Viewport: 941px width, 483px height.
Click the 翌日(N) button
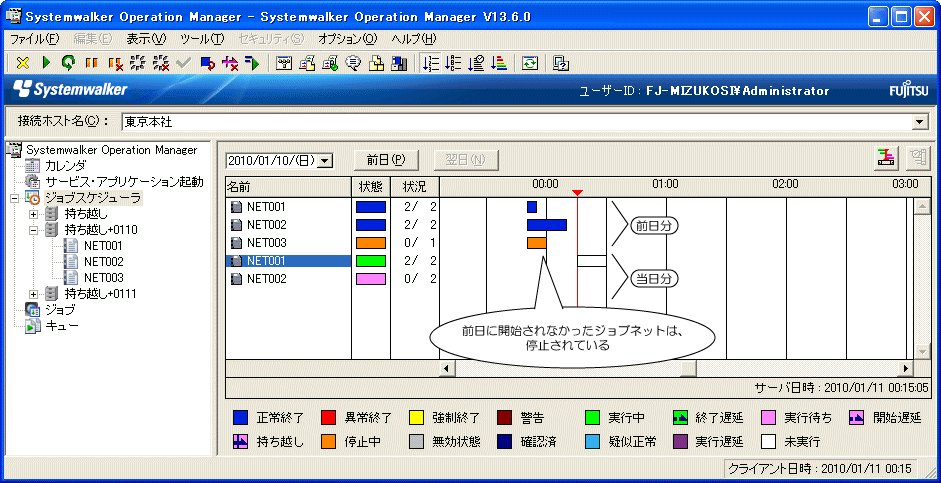[x=465, y=160]
